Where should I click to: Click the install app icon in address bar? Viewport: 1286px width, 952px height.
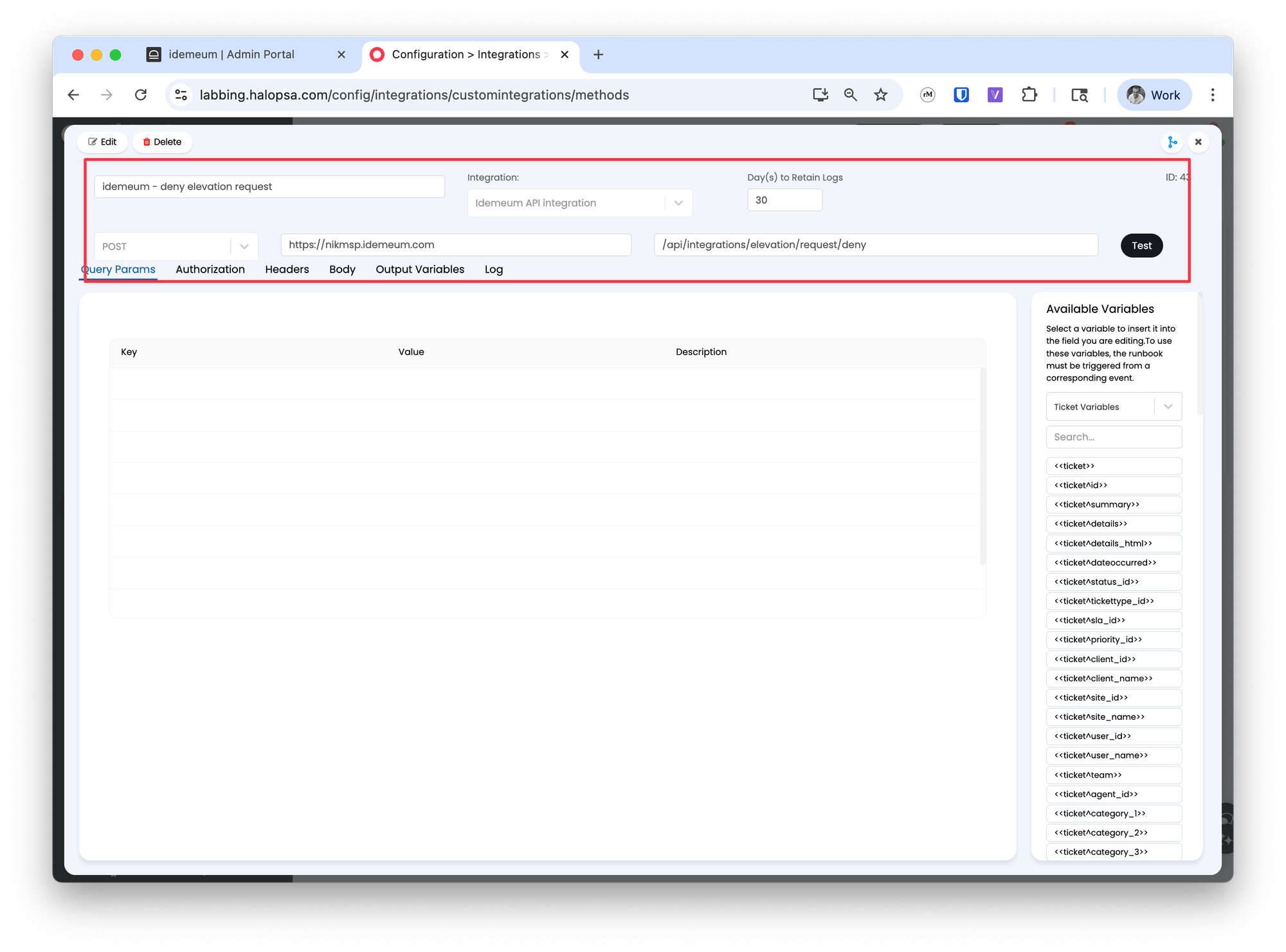[x=820, y=95]
